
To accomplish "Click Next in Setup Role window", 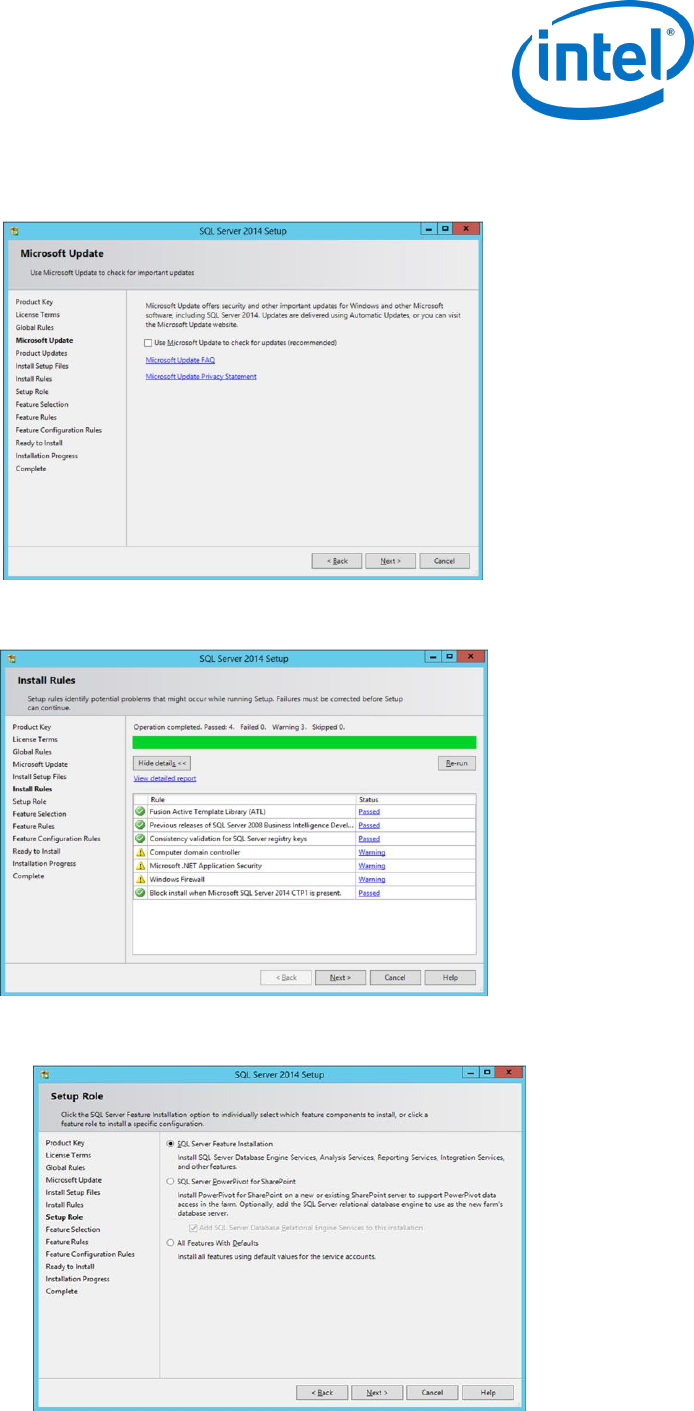I will [377, 1391].
